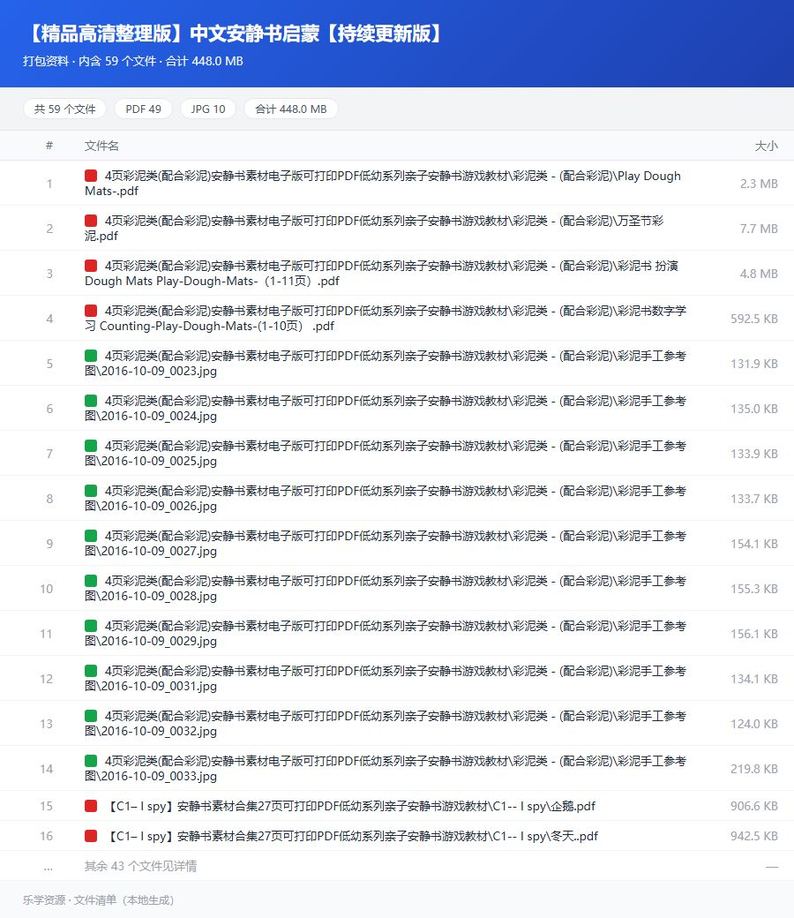This screenshot has width=794, height=918.
Task: Select file name Counting-Play-Dough-Mats-(1-10页).pdf
Action: coord(385,318)
